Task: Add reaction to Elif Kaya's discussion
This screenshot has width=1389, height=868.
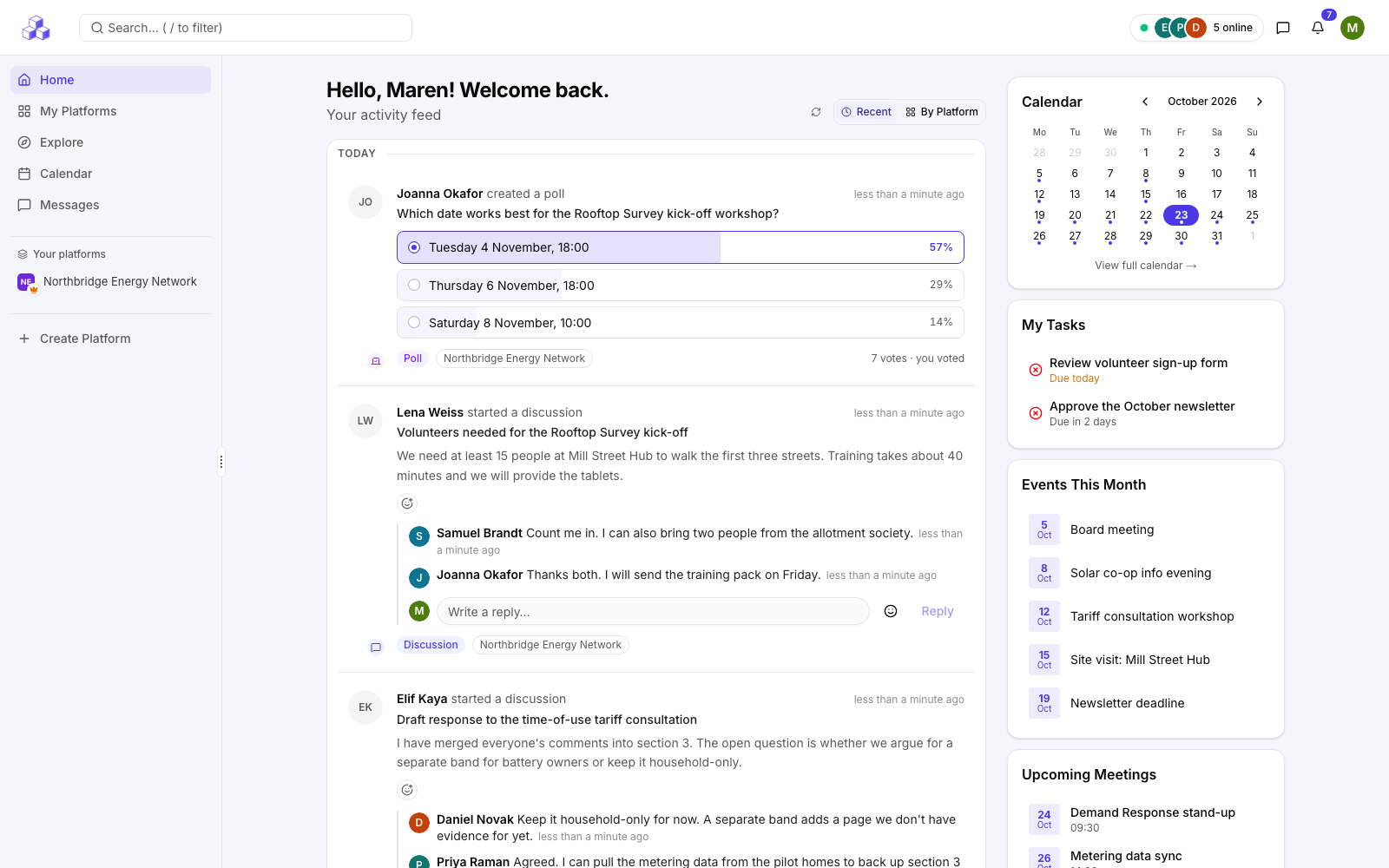Action: point(407,790)
